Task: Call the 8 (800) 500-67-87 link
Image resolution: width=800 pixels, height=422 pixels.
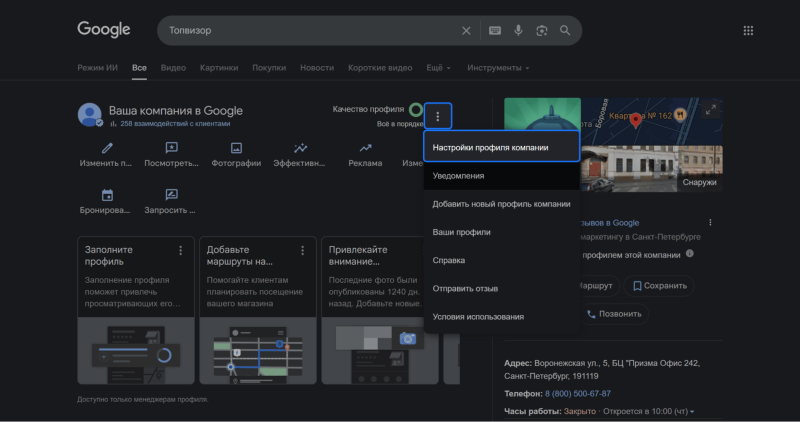Action: [x=578, y=393]
